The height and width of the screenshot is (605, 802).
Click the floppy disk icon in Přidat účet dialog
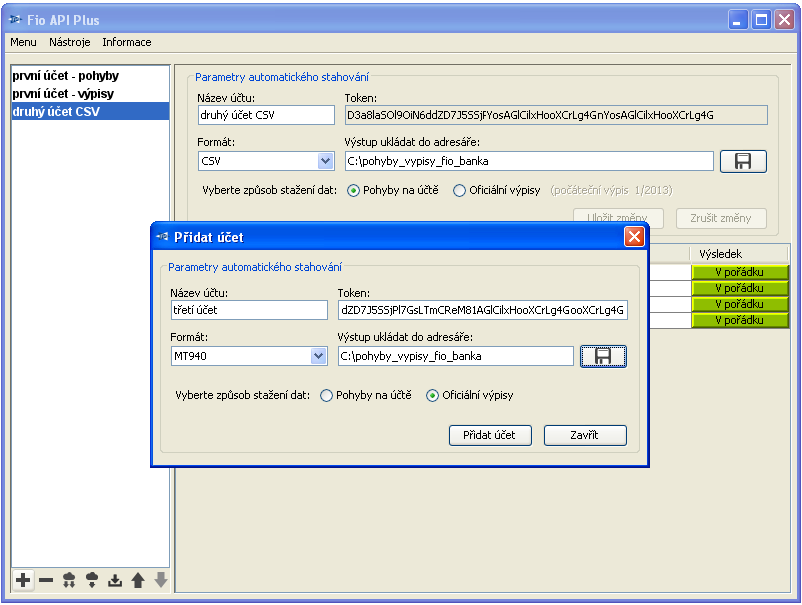[x=603, y=356]
